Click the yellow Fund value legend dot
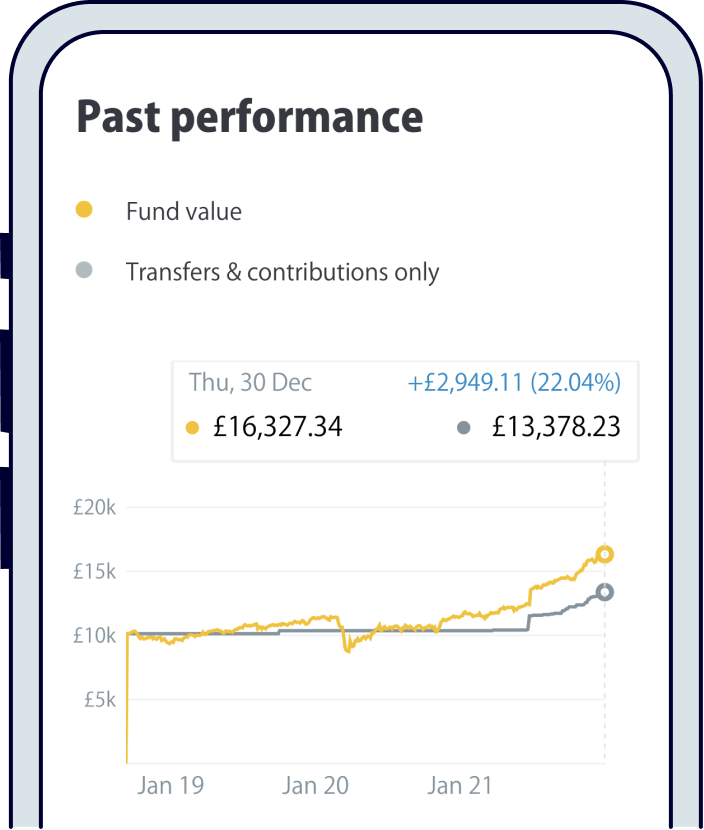This screenshot has width=704, height=830. [x=84, y=210]
